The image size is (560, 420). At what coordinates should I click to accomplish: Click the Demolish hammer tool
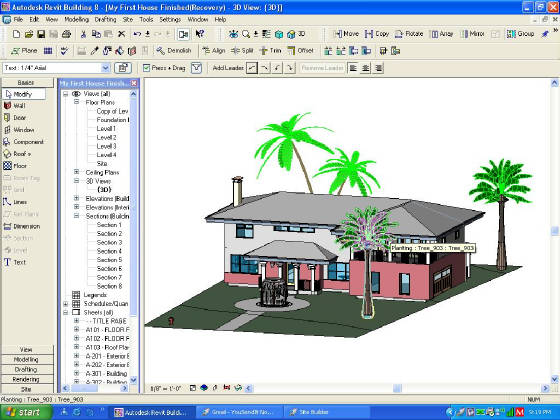[x=174, y=51]
